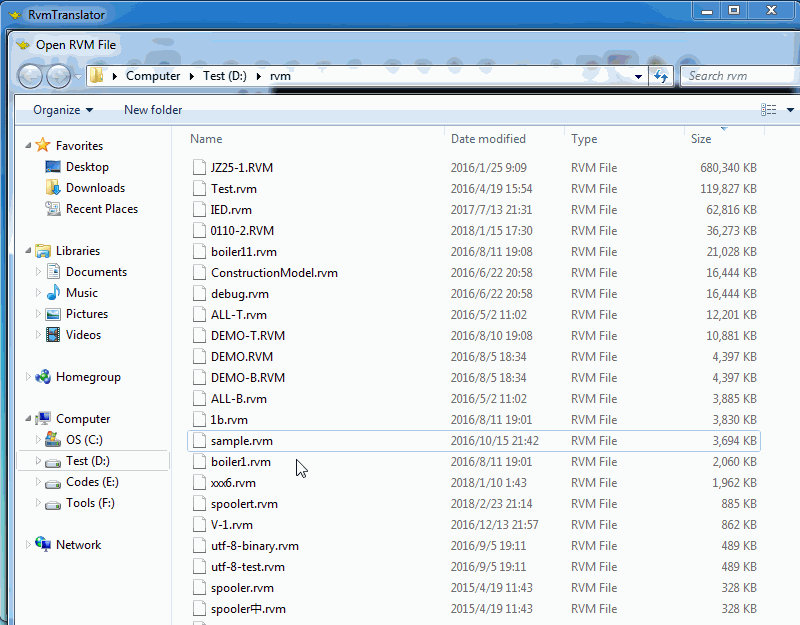
Task: Click the refresh icon beside address bar
Action: tap(660, 76)
